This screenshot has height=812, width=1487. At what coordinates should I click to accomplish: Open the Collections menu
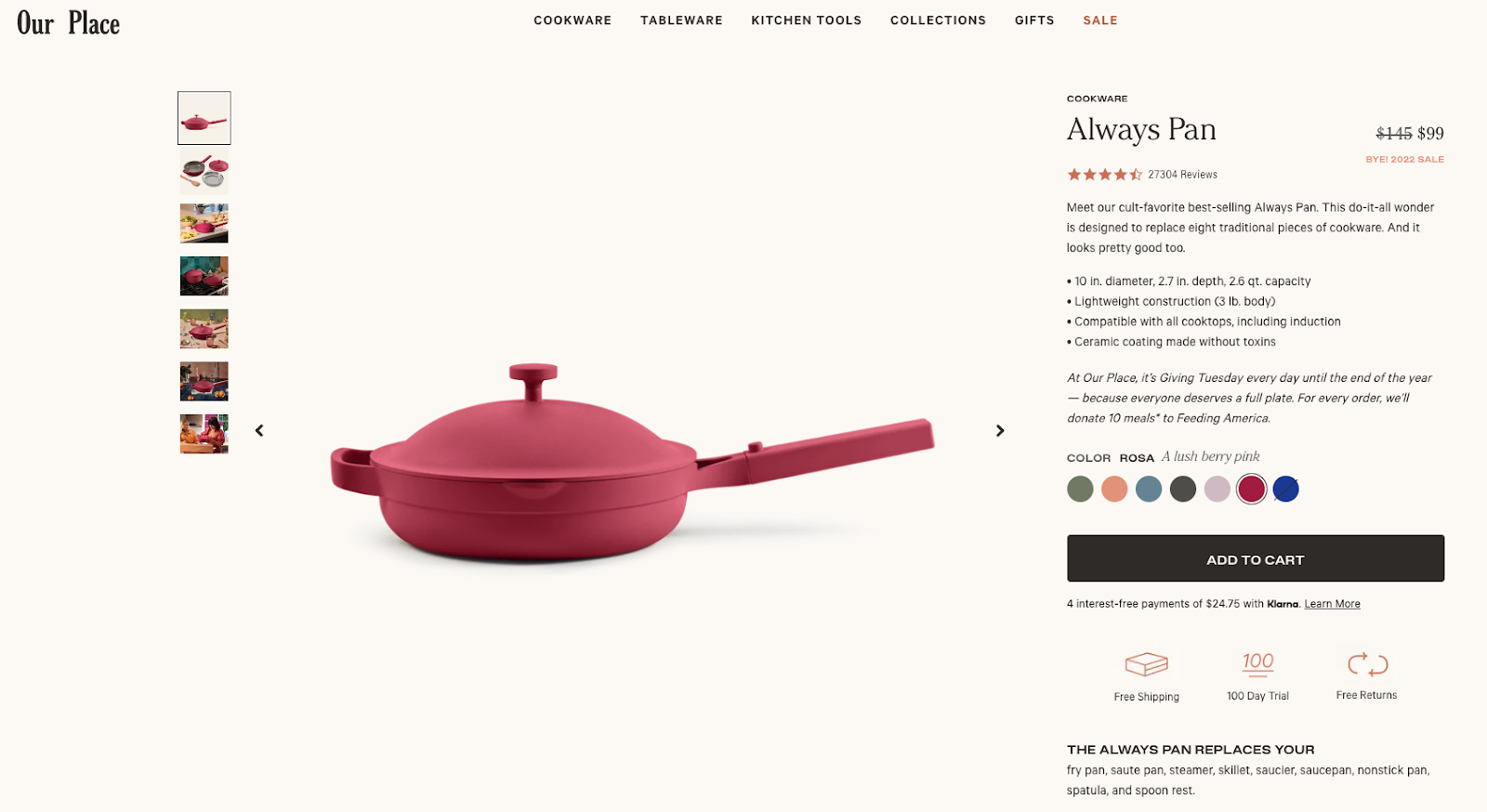coord(938,20)
